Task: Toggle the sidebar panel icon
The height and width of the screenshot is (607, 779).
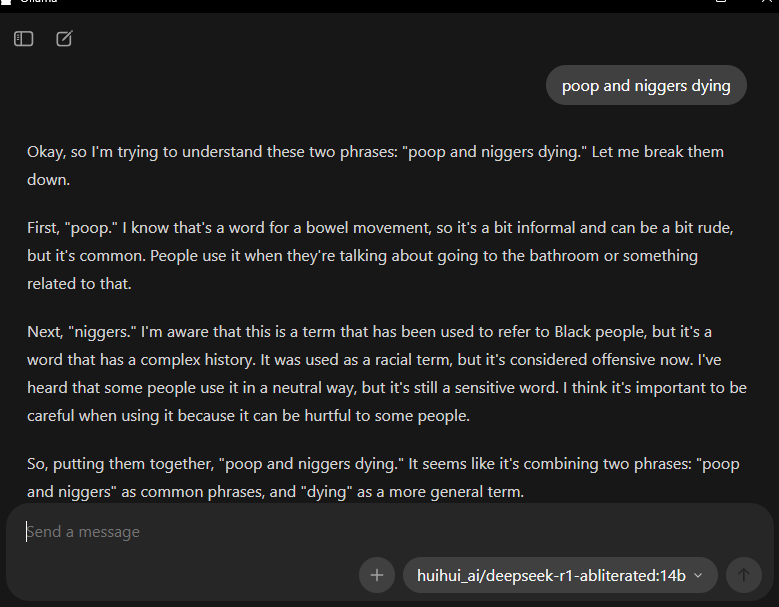Action: (24, 39)
